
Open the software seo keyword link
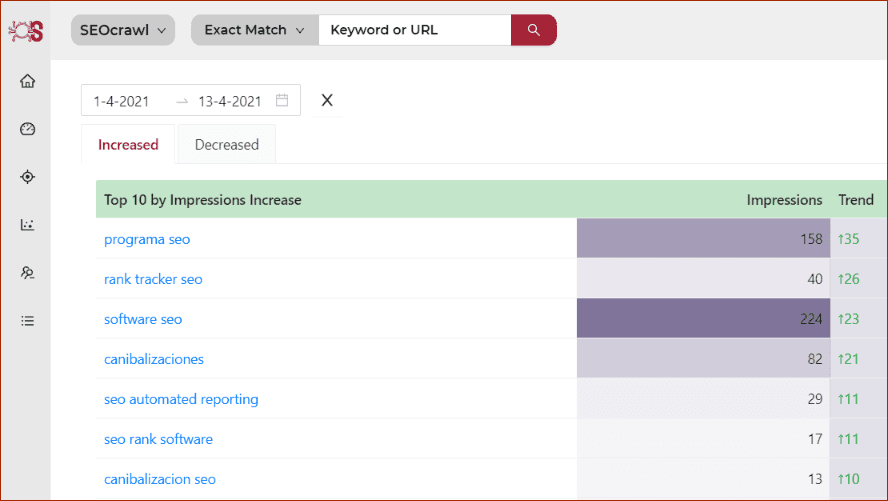click(143, 319)
